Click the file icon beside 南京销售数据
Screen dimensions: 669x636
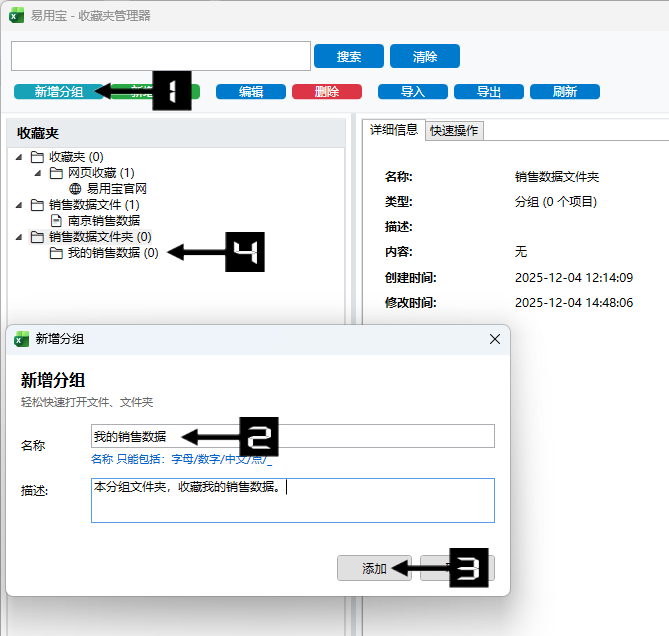point(56,221)
